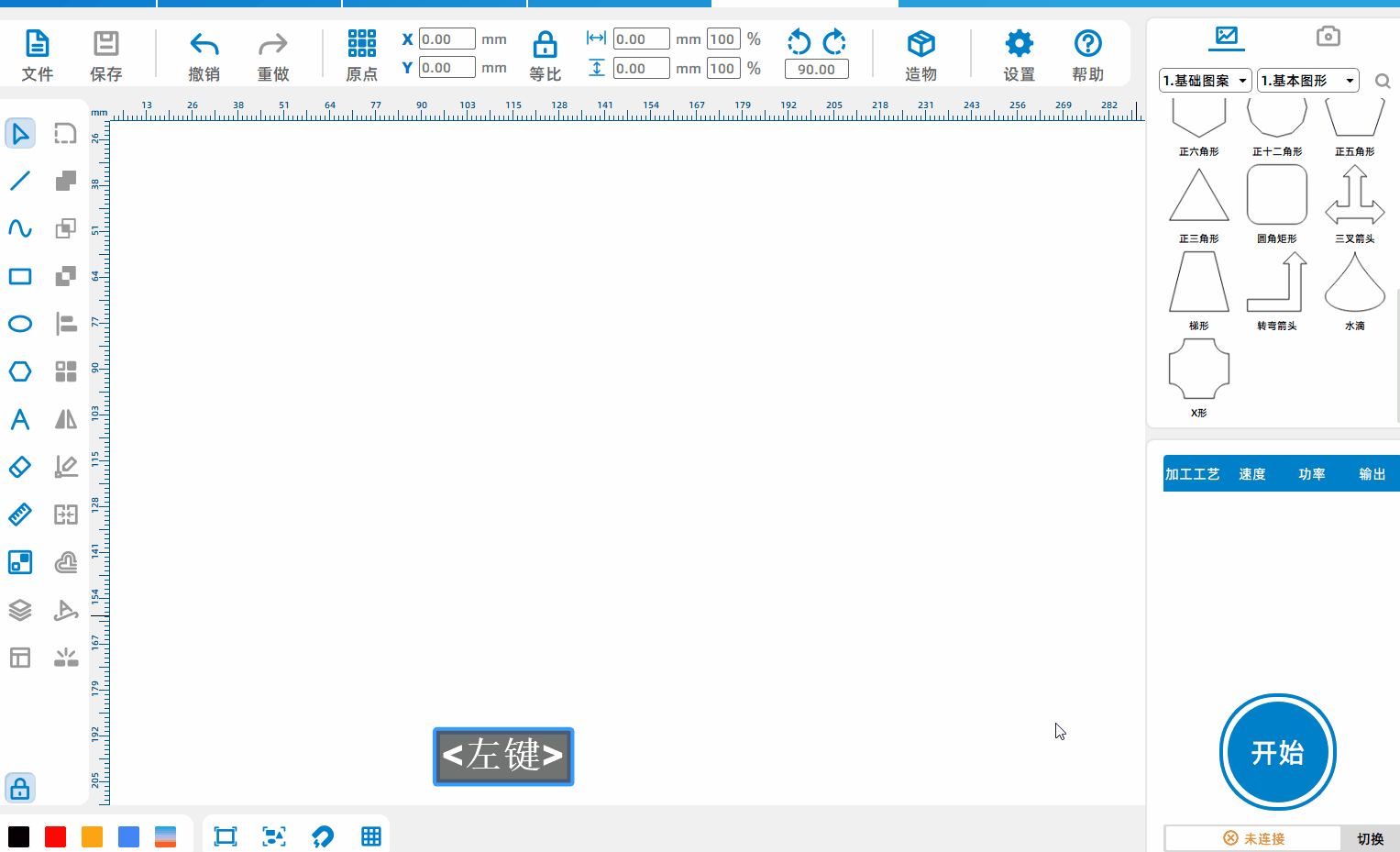Viewport: 1400px width, 852px height.
Task: Click the 切换 switch button
Action: point(1371,838)
